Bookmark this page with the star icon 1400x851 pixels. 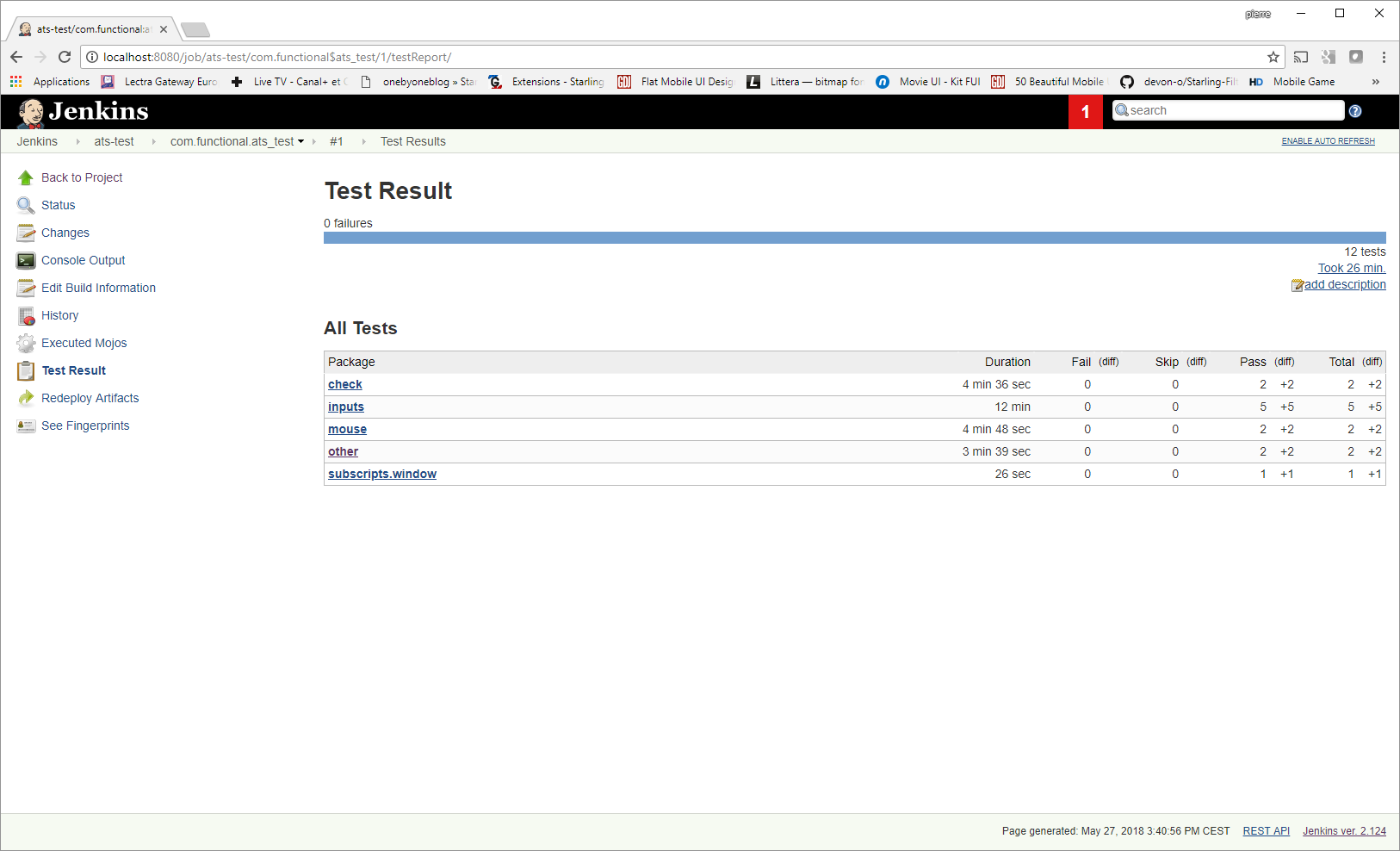[x=1273, y=57]
